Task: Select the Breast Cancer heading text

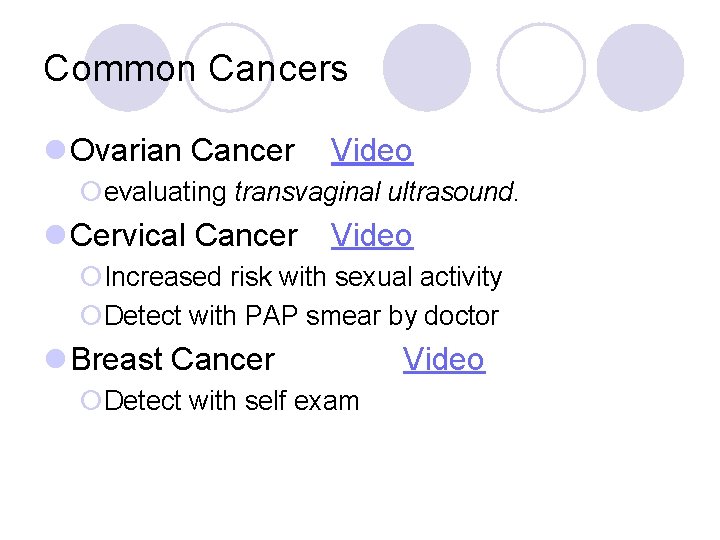Action: coord(173,360)
